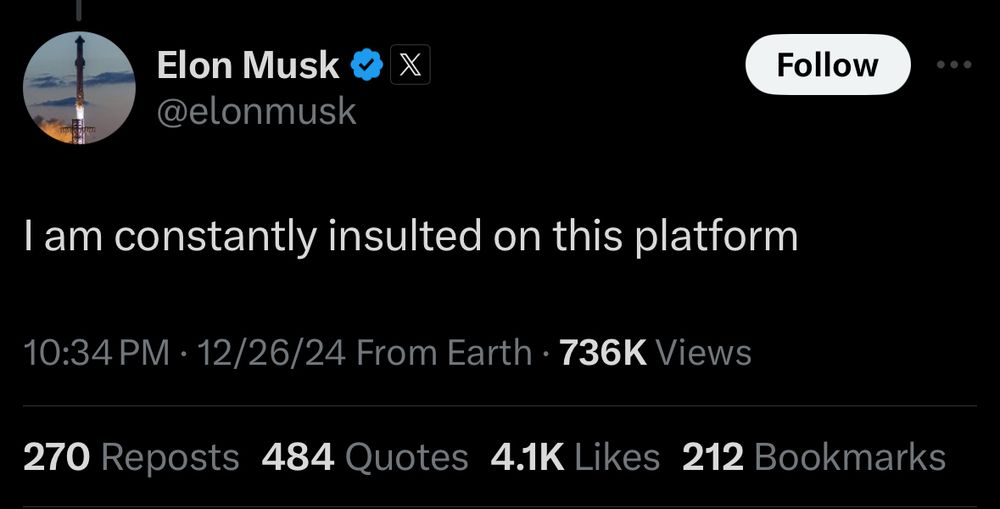Click the 10:34 PM timestamp
The width and height of the screenshot is (1000, 509).
point(96,353)
